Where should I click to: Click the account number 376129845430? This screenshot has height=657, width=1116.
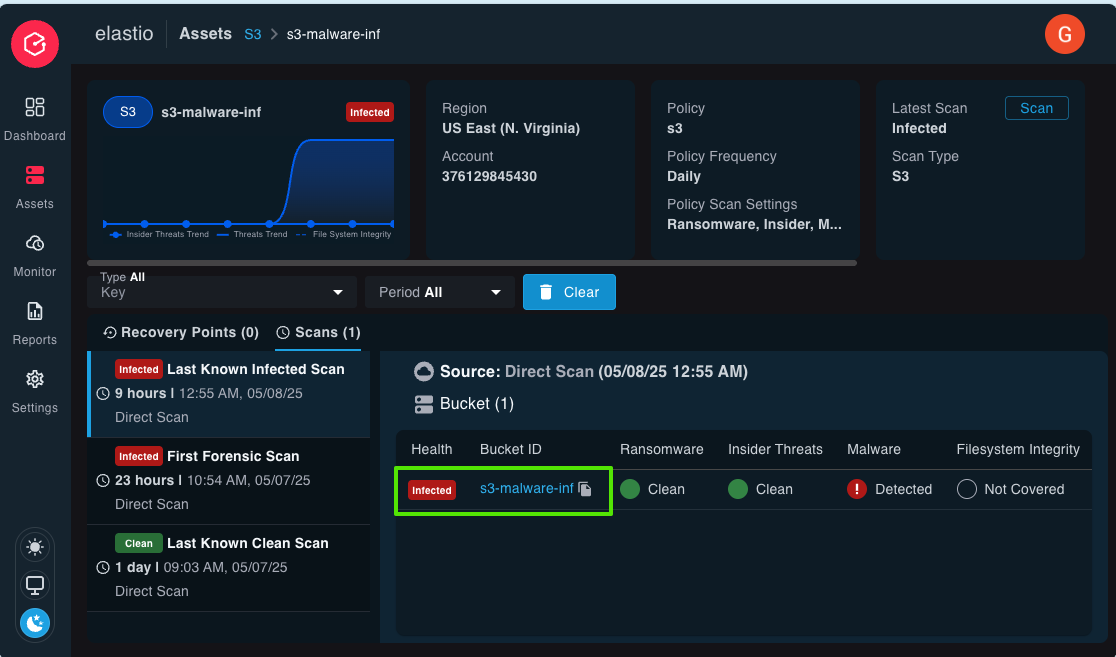490,177
